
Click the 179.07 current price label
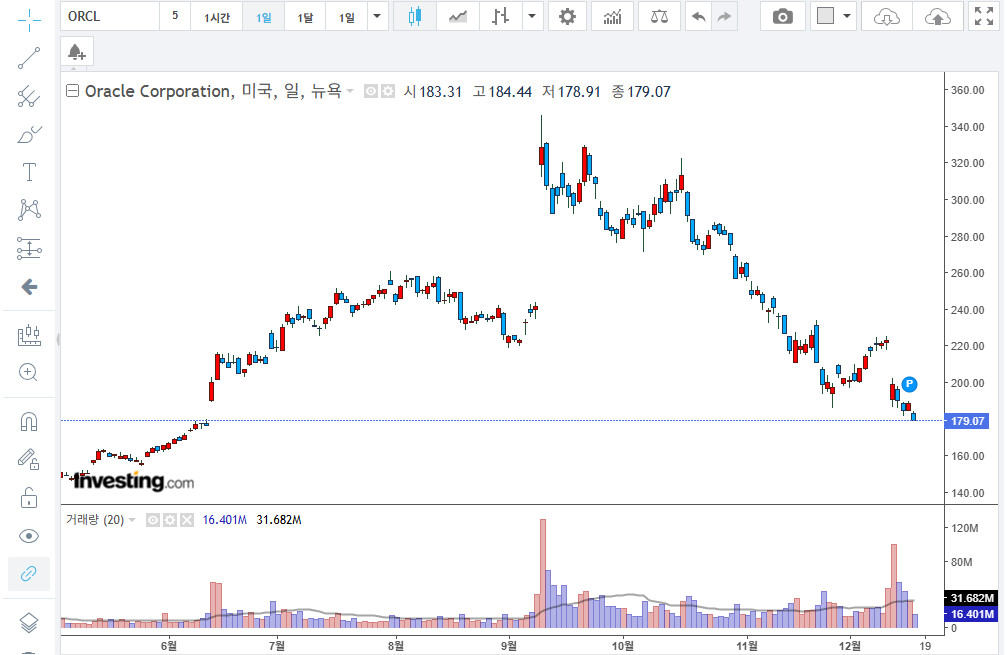[967, 421]
